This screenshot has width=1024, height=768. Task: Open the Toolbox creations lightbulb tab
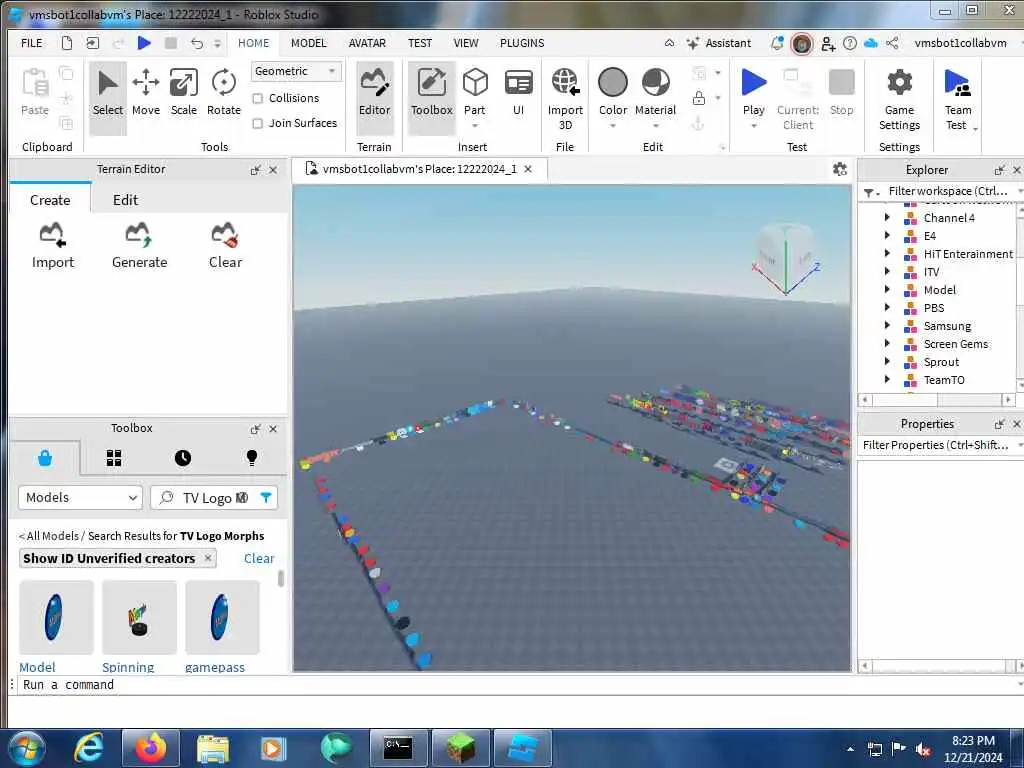[x=251, y=458]
